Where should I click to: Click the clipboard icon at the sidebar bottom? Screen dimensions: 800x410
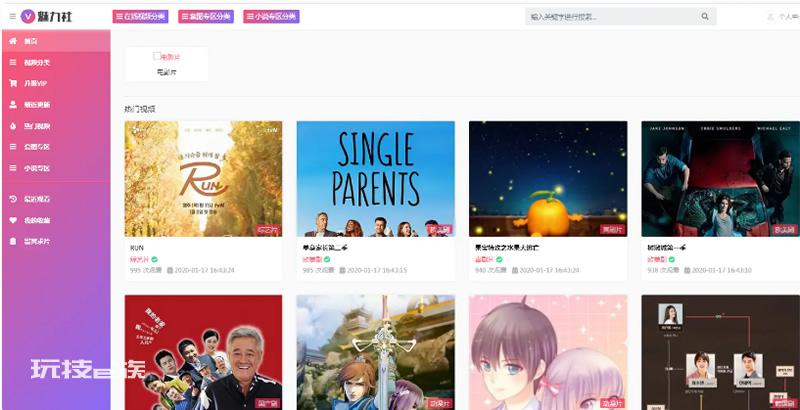pyautogui.click(x=13, y=241)
